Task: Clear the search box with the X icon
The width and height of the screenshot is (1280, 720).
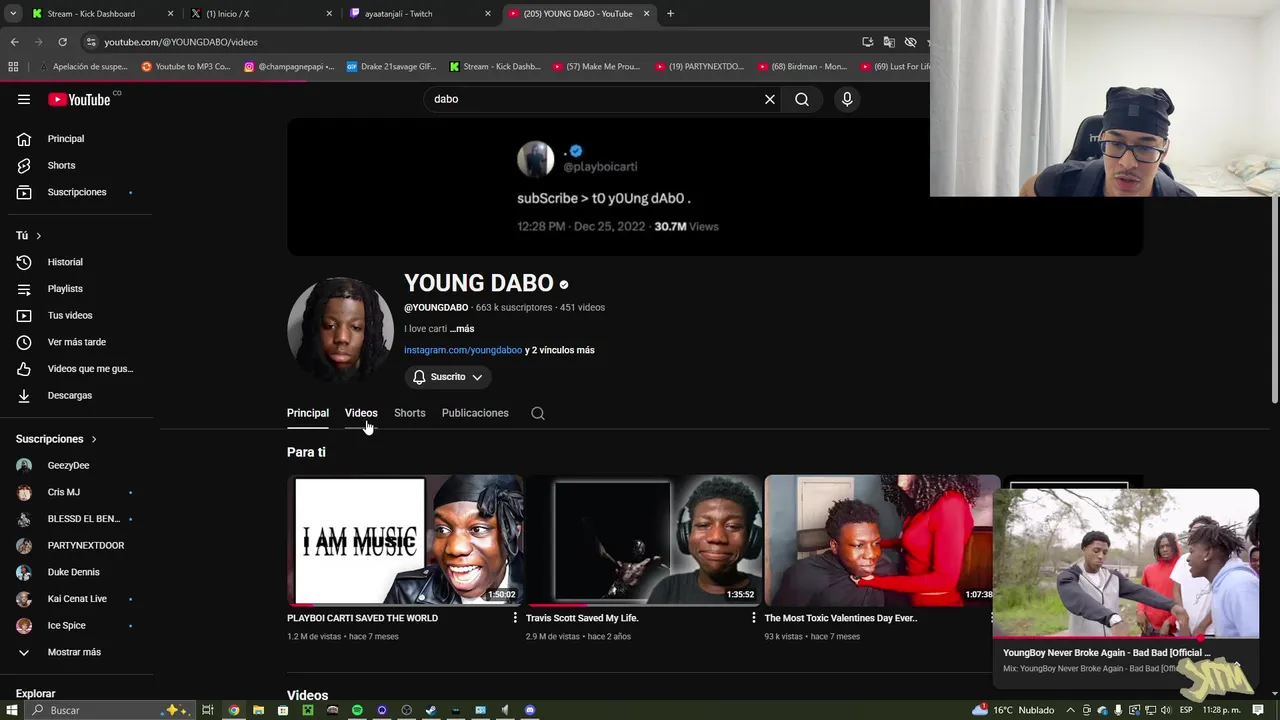Action: pyautogui.click(x=770, y=99)
